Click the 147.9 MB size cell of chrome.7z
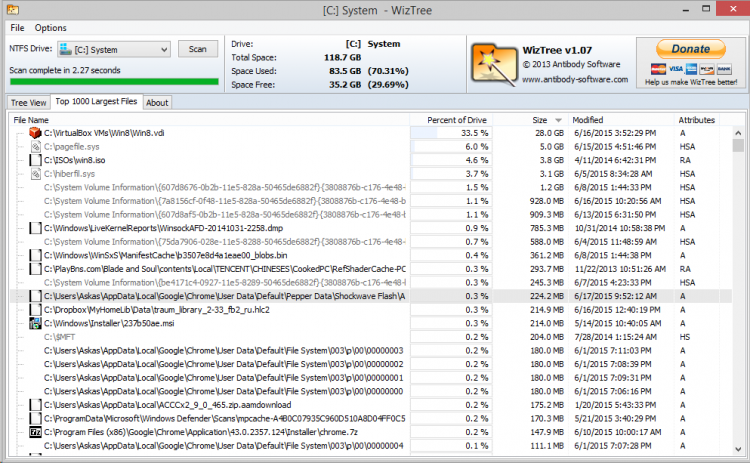The width and height of the screenshot is (750, 463). click(x=547, y=432)
